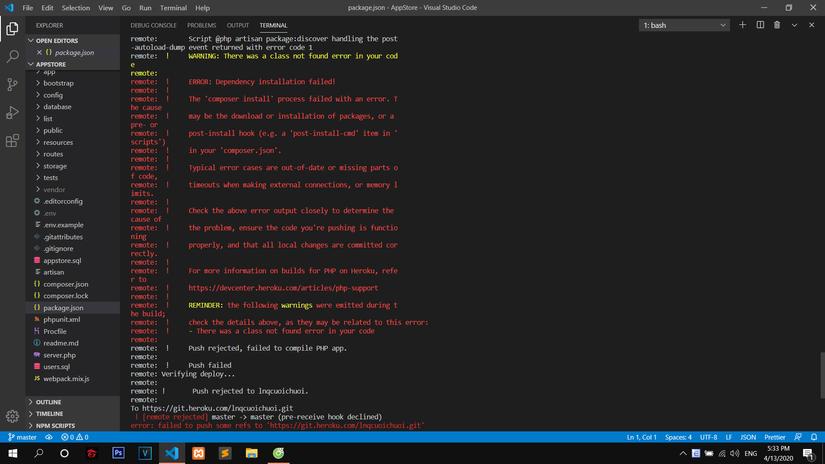Viewport: 825px width, 464px height.
Task: Select the Terminal tab
Action: point(273,25)
